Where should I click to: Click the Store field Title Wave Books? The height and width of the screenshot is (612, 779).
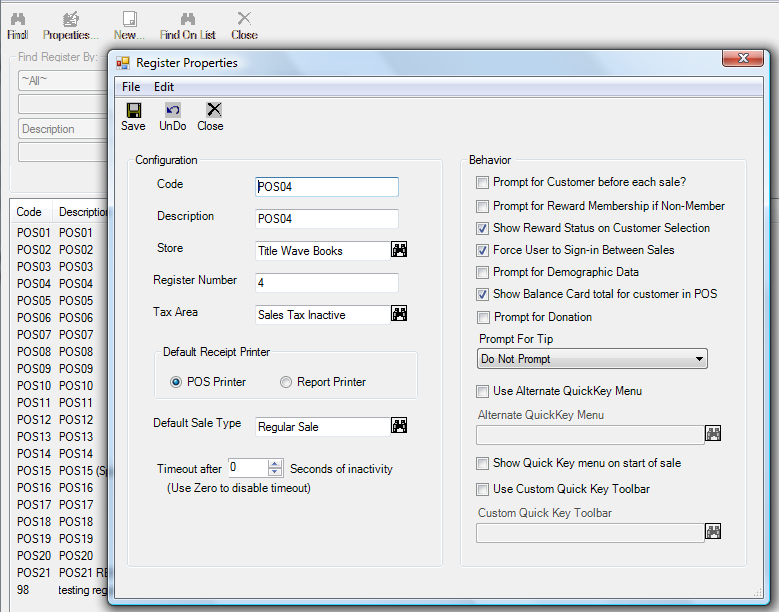coord(323,250)
